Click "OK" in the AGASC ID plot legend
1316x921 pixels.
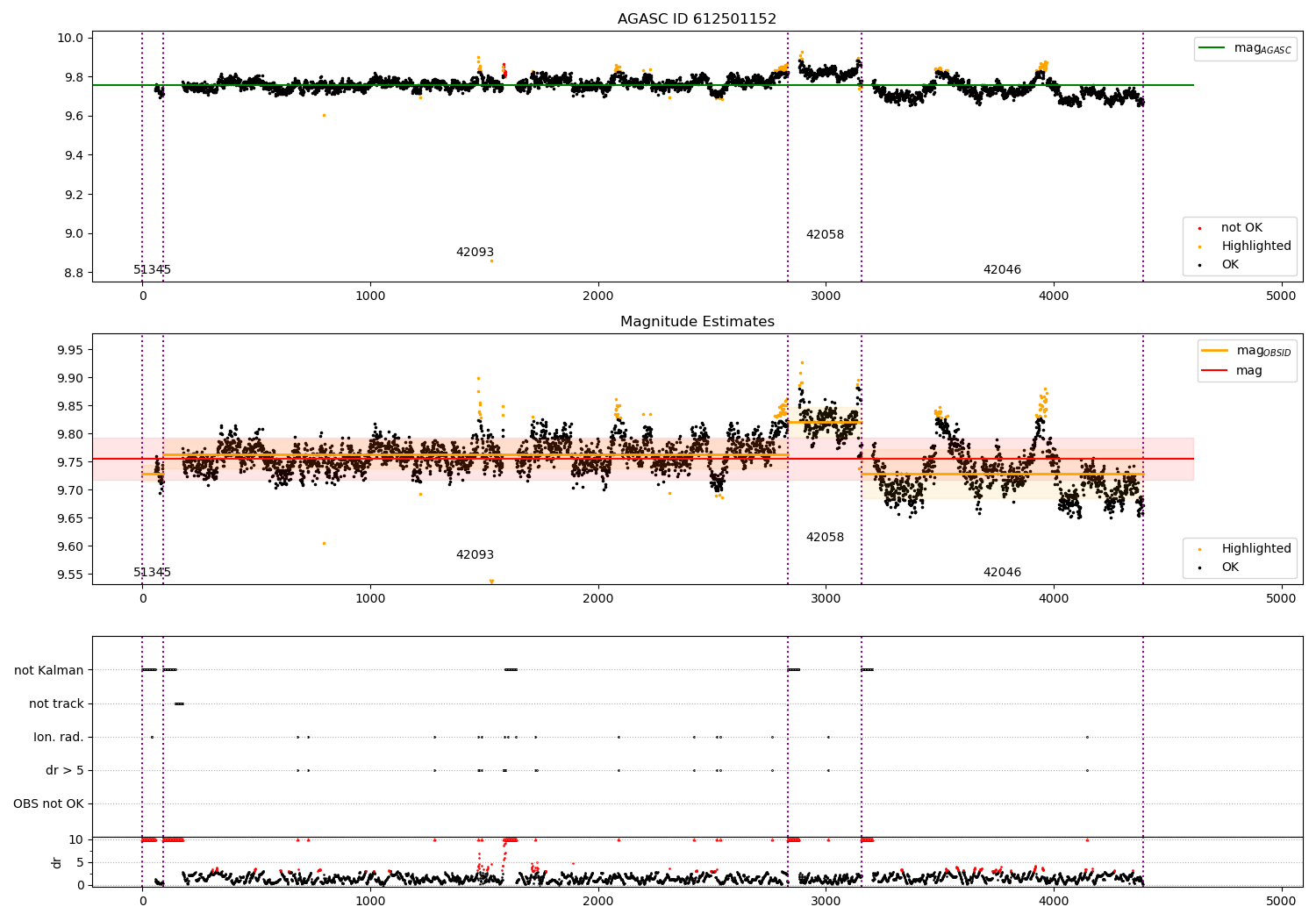(1230, 265)
